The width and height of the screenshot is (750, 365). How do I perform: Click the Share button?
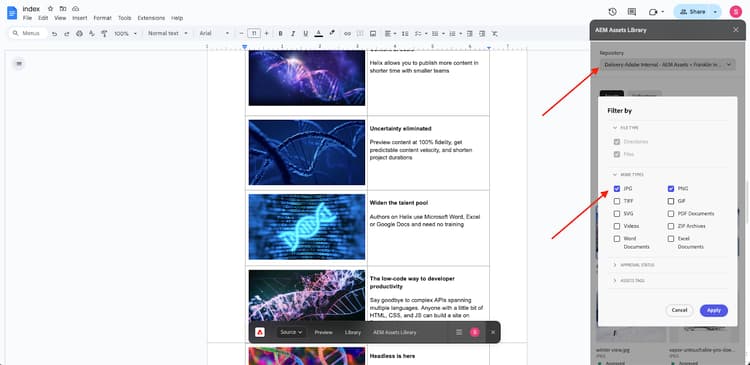point(692,11)
